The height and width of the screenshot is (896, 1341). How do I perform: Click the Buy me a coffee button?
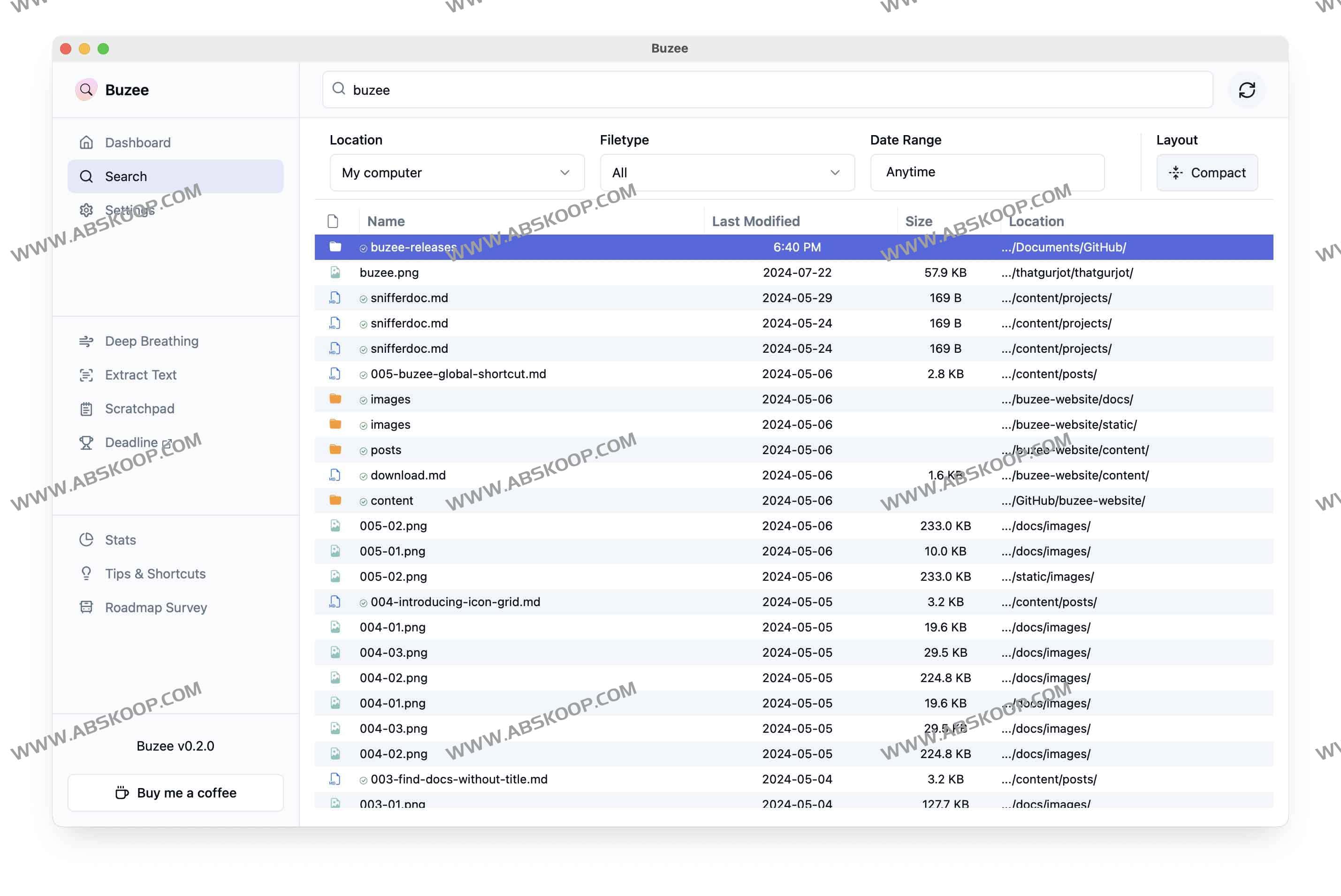point(175,793)
